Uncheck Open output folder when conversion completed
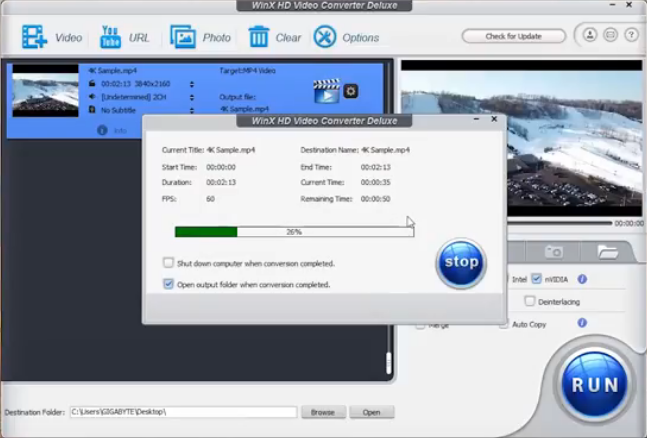 [168, 284]
